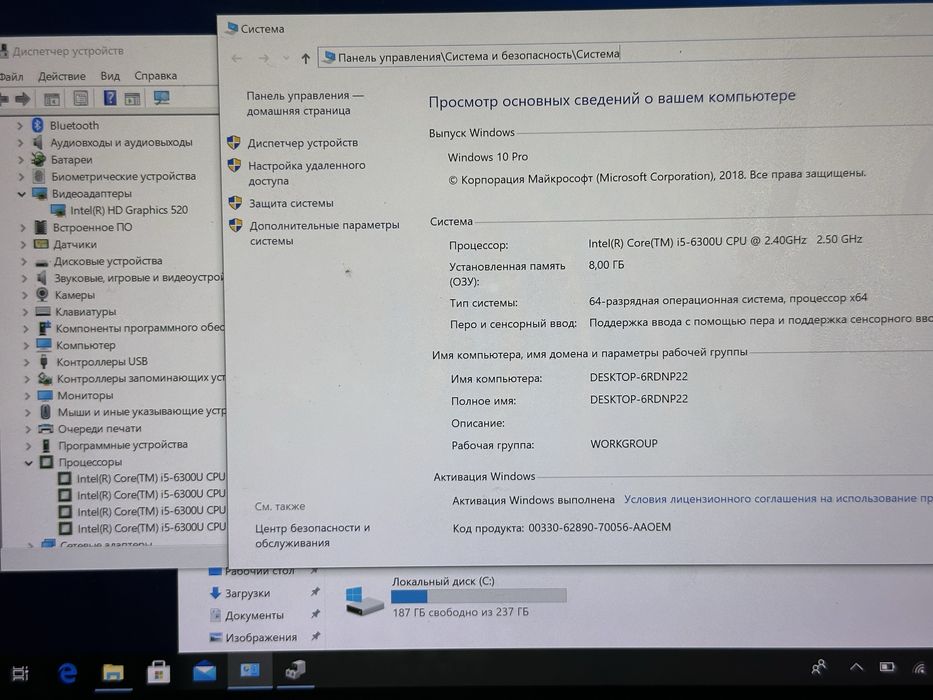This screenshot has width=933, height=700.
Task: Open the Файл menu in Device Manager
Action: pos(11,77)
